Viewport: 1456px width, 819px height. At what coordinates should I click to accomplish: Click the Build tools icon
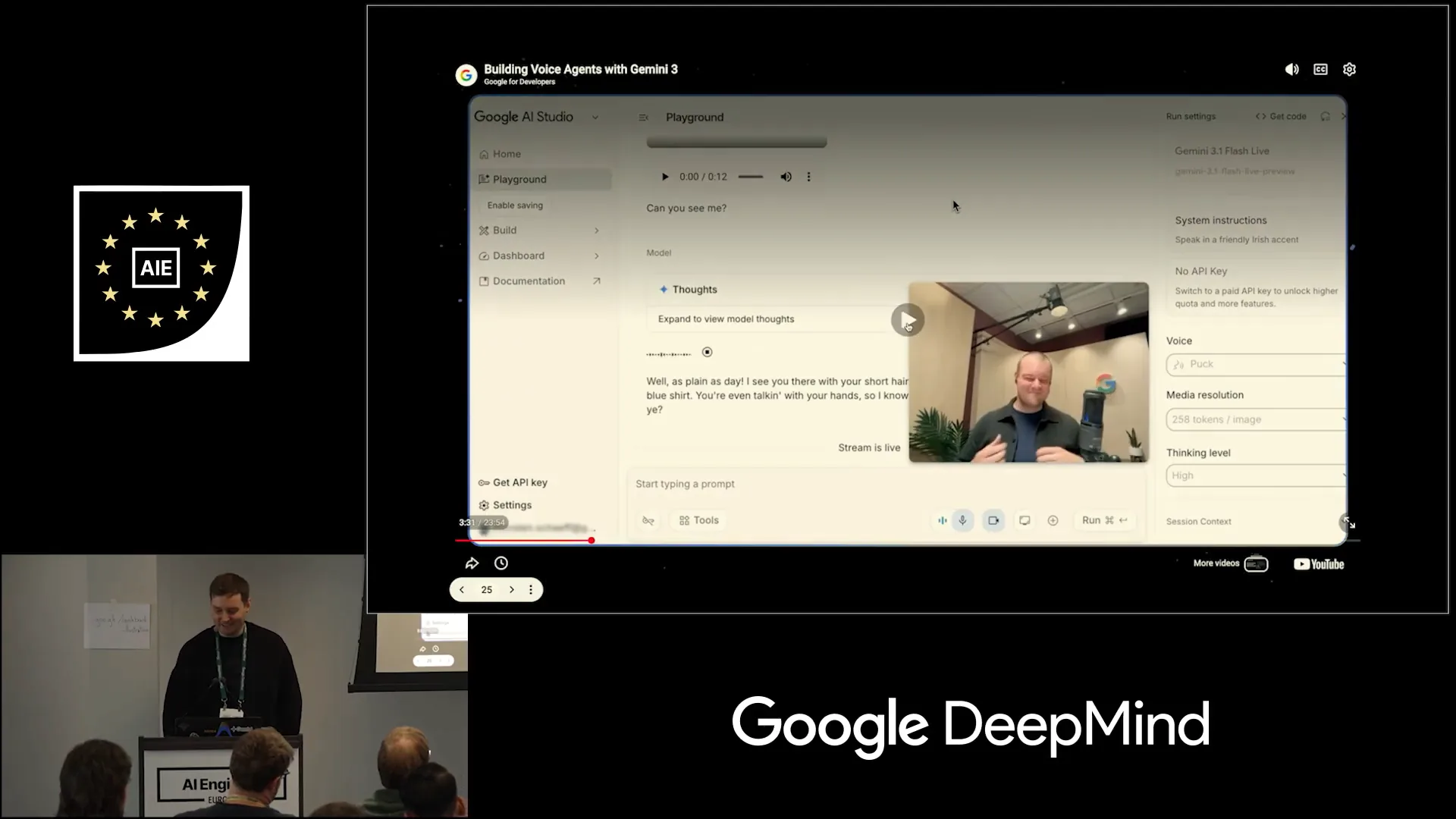pos(484,231)
